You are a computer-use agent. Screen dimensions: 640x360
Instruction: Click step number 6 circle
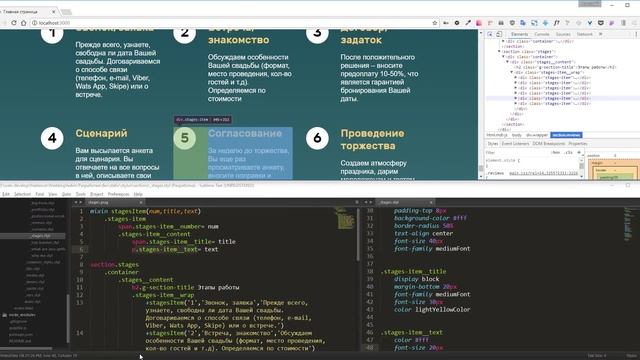tap(317, 138)
